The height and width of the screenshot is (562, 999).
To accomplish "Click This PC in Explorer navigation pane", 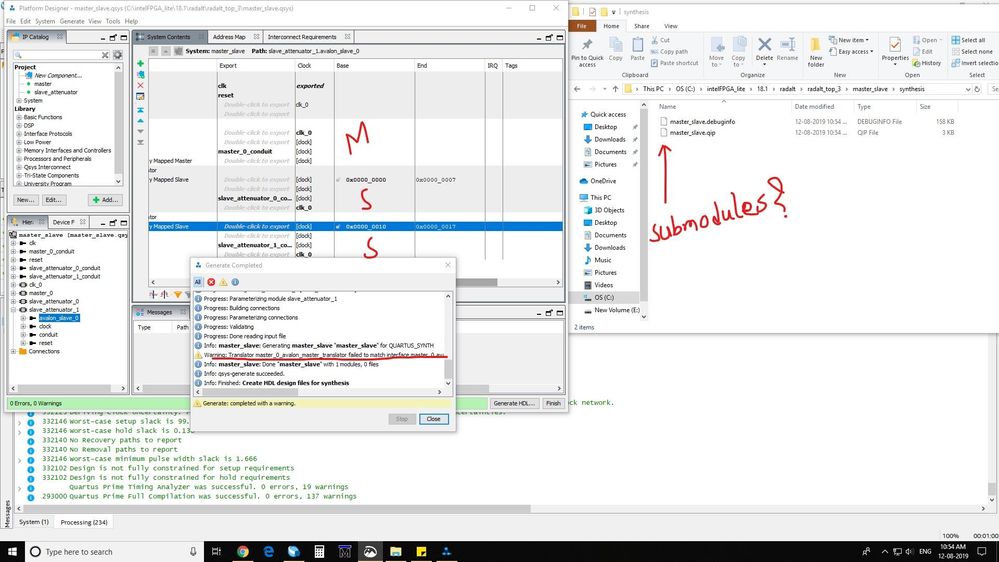I will [600, 198].
